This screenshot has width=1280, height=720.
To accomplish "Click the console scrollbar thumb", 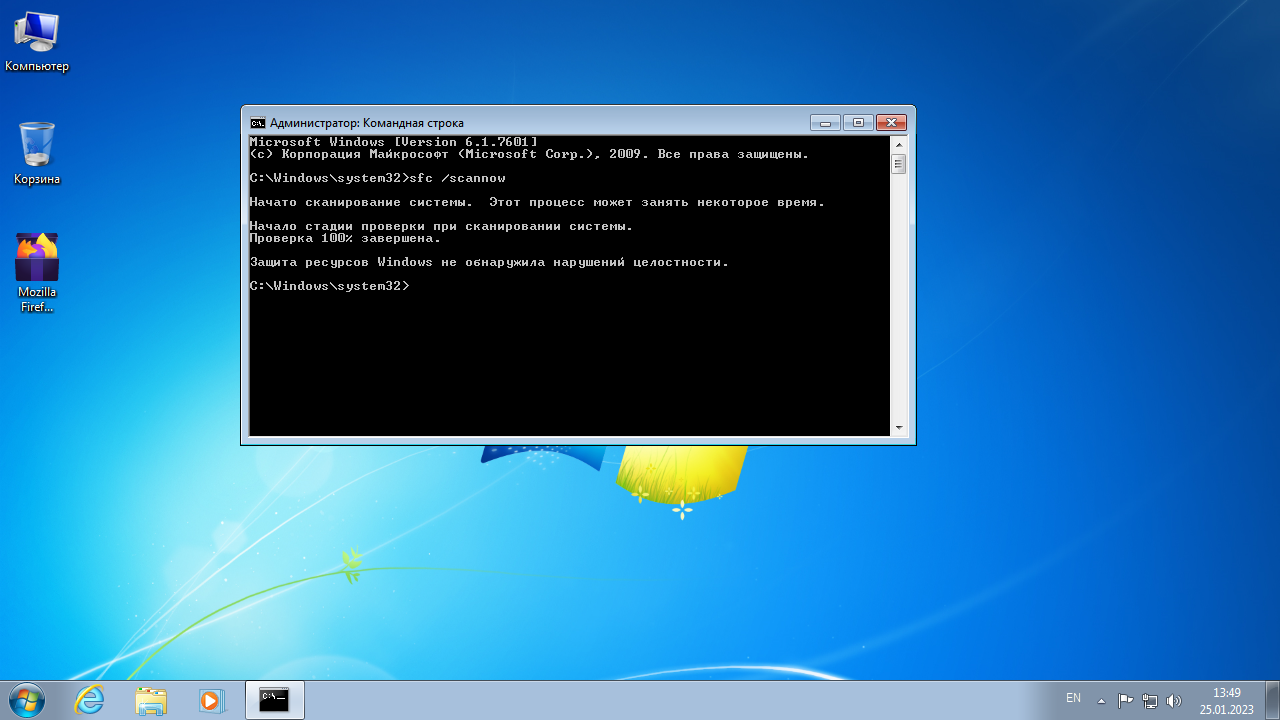I will pos(898,164).
